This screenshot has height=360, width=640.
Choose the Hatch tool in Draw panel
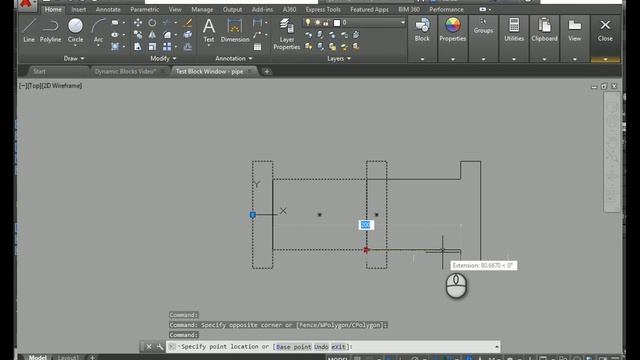click(x=115, y=47)
